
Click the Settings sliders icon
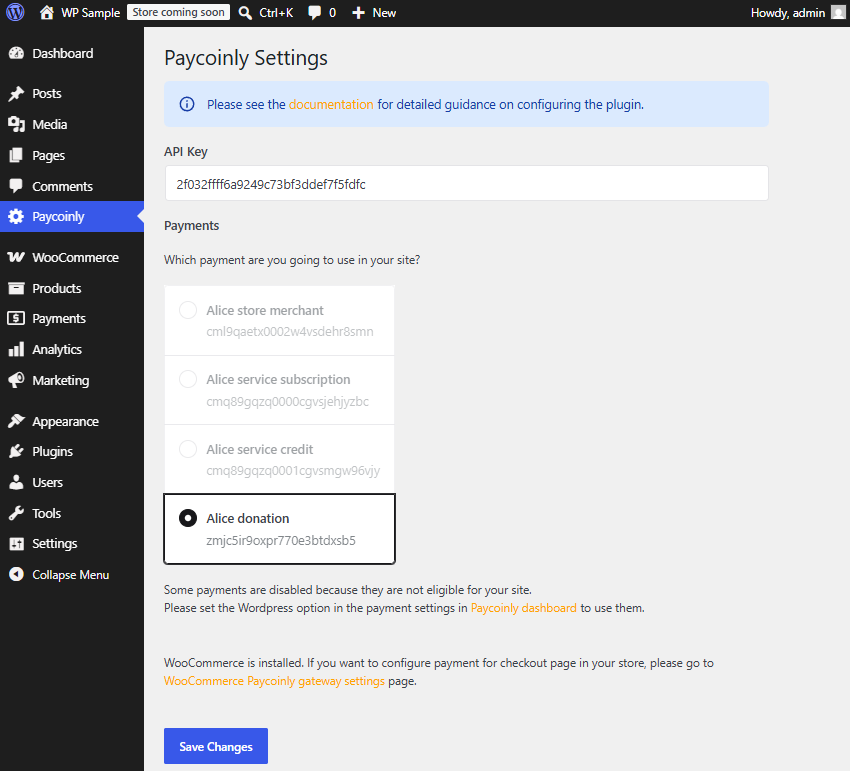click(16, 543)
